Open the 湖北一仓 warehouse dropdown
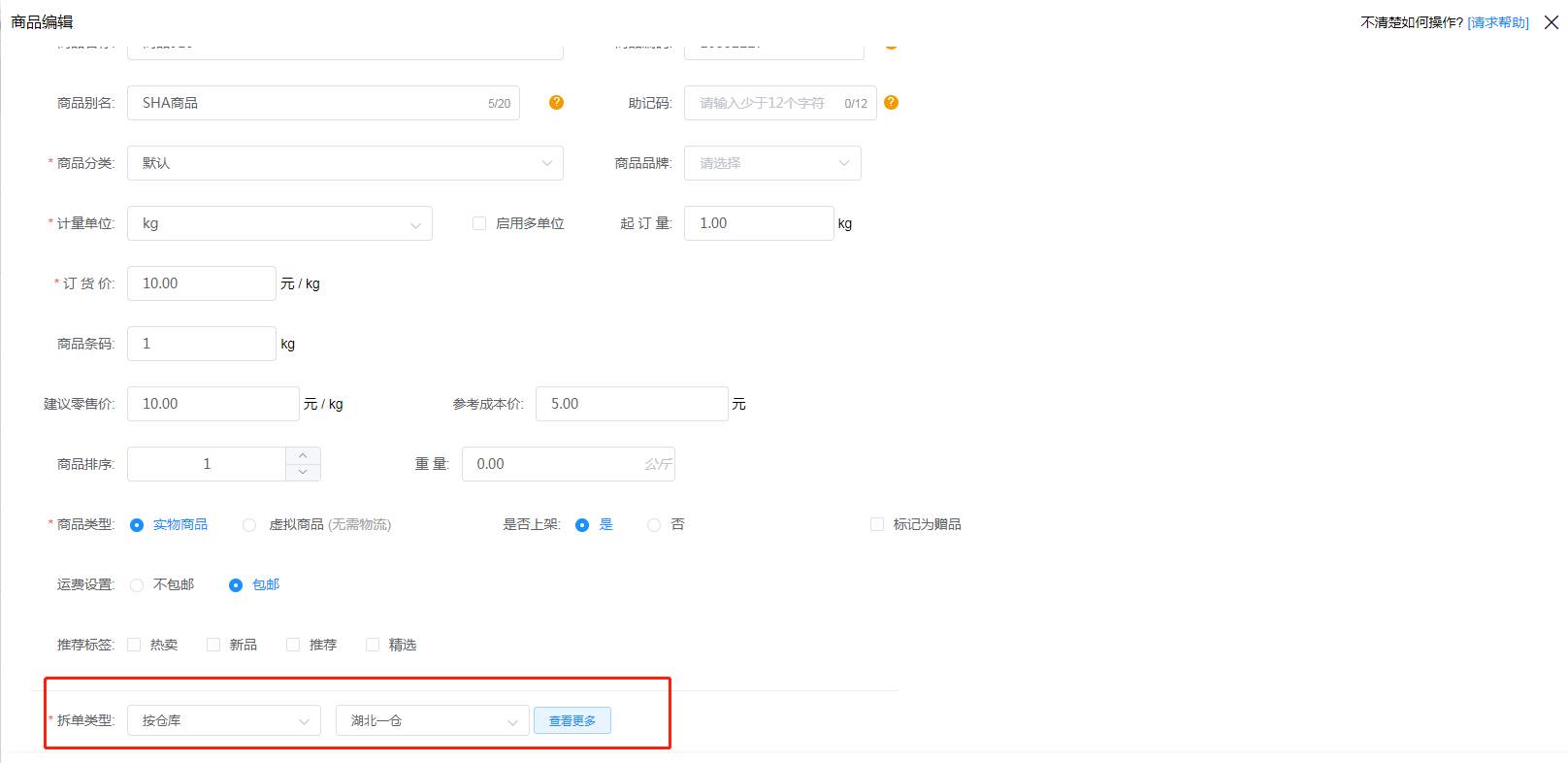Image resolution: width=1568 pixels, height=764 pixels. coord(432,720)
